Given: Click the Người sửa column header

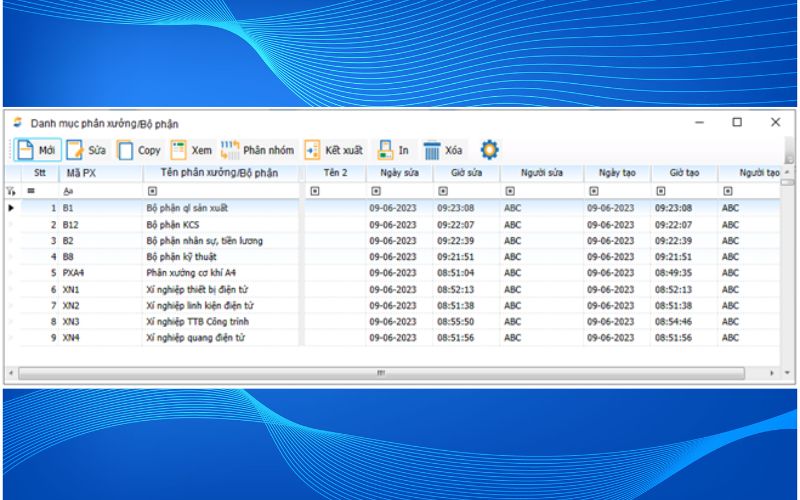Looking at the screenshot, I should coord(541,173).
